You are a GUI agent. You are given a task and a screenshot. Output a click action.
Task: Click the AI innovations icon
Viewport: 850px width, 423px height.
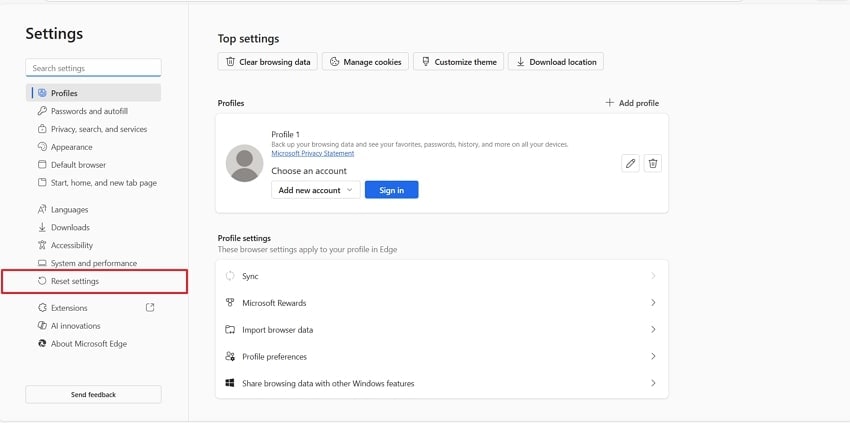[42, 325]
